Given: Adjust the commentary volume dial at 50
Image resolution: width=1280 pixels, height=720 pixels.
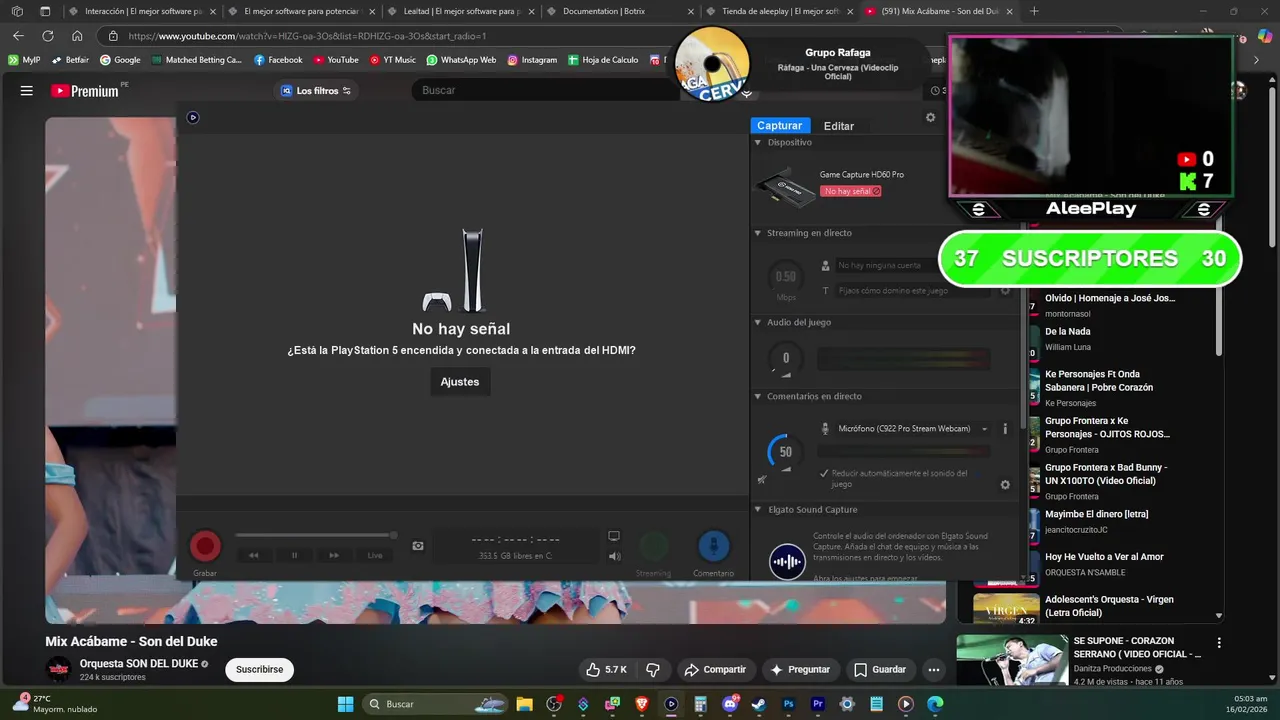Looking at the screenshot, I should (785, 452).
